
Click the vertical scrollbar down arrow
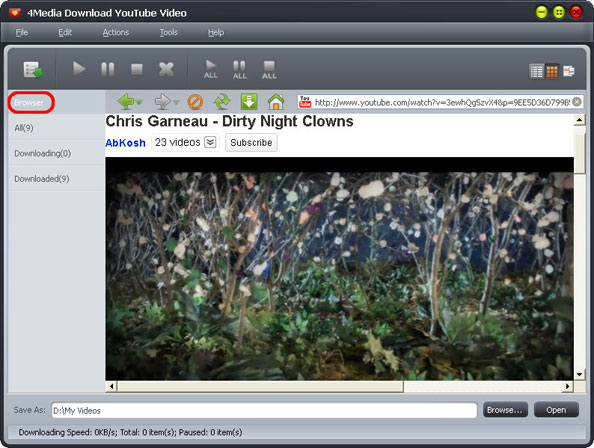point(579,375)
